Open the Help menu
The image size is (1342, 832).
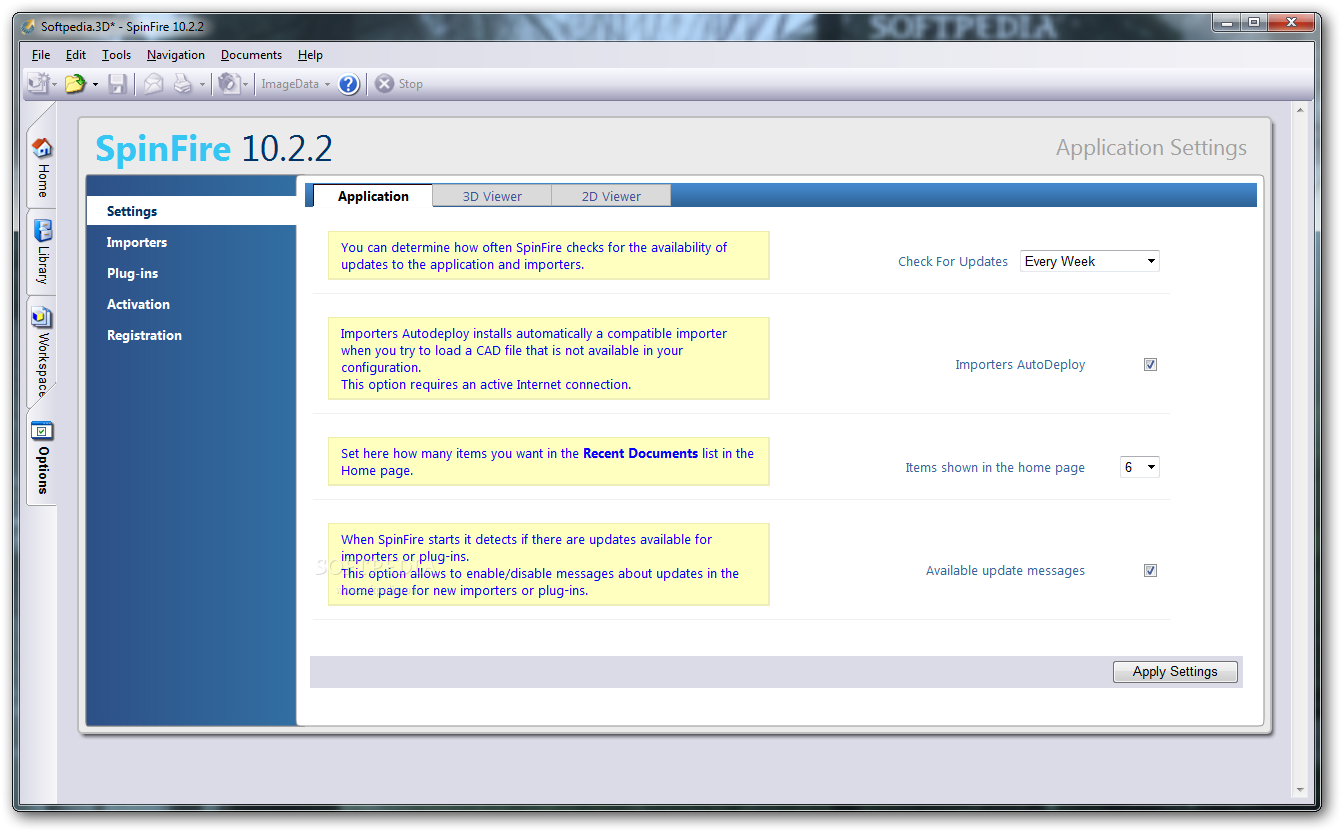pyautogui.click(x=310, y=55)
